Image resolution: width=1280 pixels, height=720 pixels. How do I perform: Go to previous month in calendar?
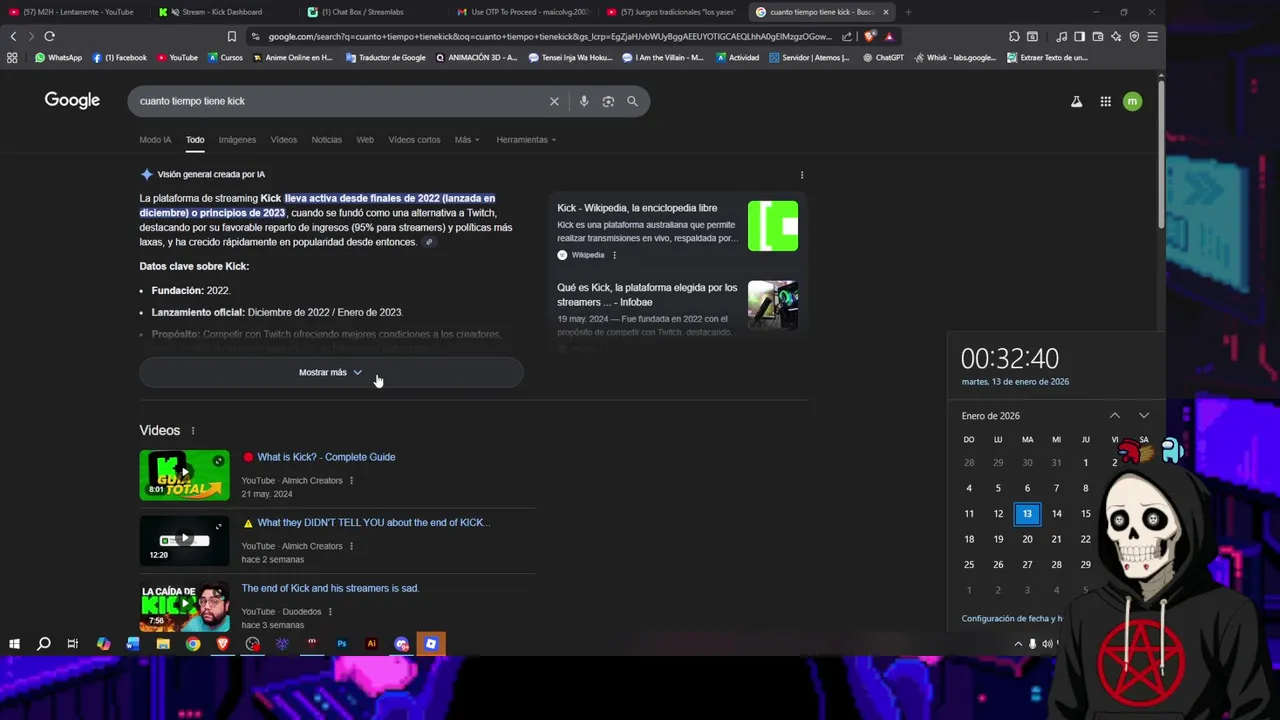point(1115,416)
